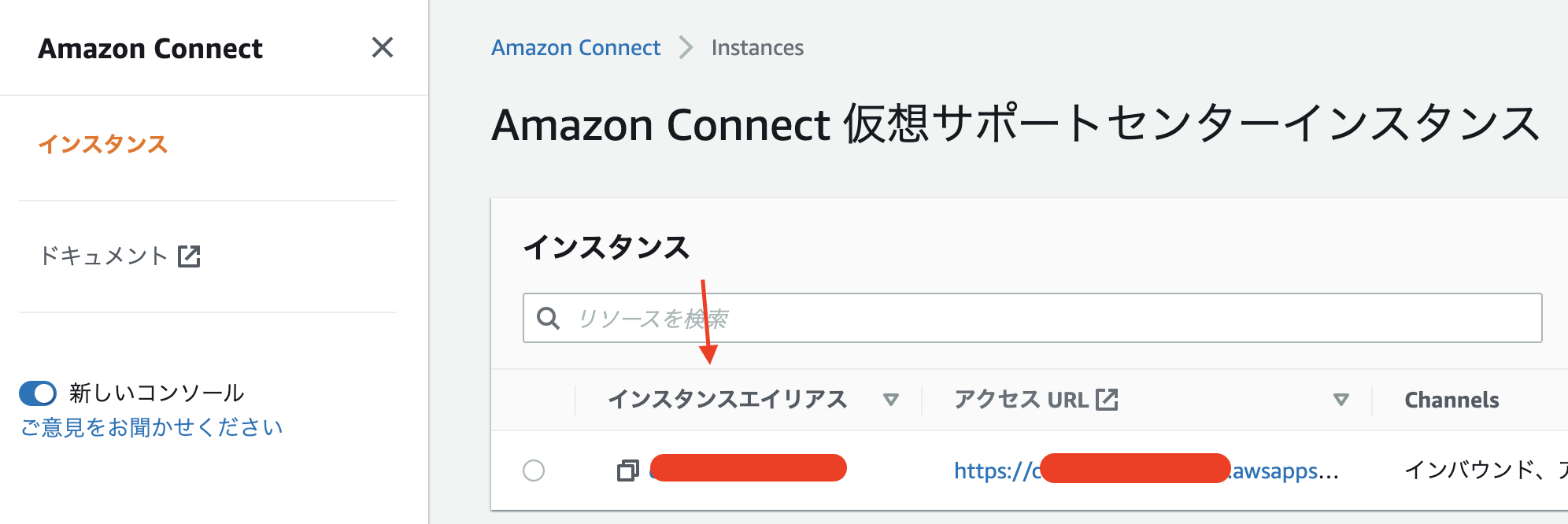
Task: Open the ドキュメント documentation page
Action: 104,255
